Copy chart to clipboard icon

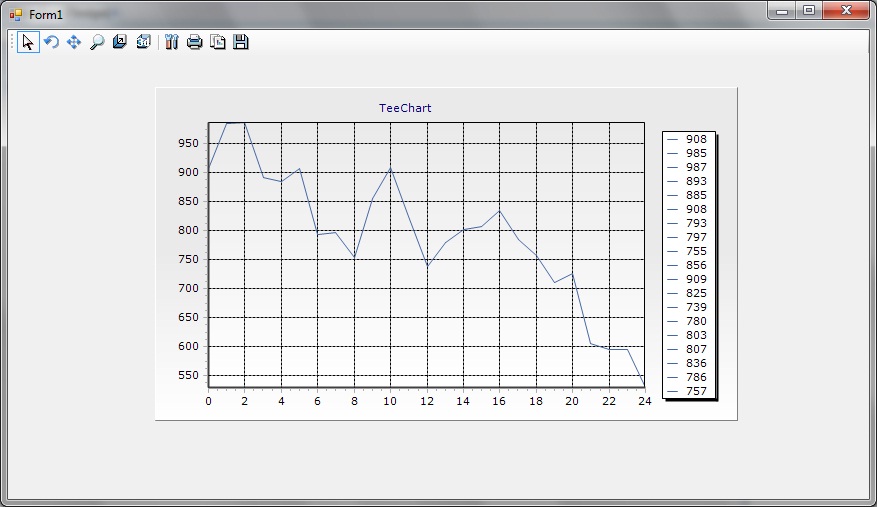(x=218, y=42)
